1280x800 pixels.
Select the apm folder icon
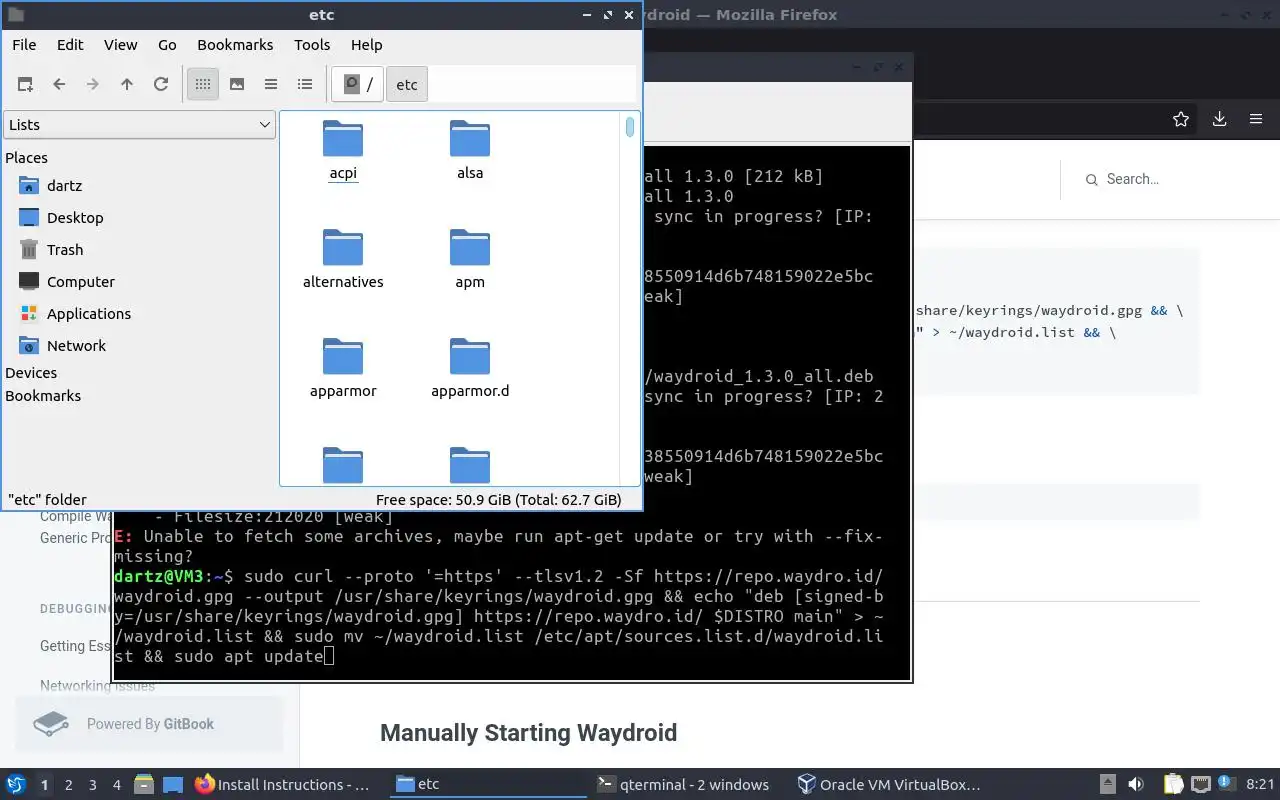[470, 248]
